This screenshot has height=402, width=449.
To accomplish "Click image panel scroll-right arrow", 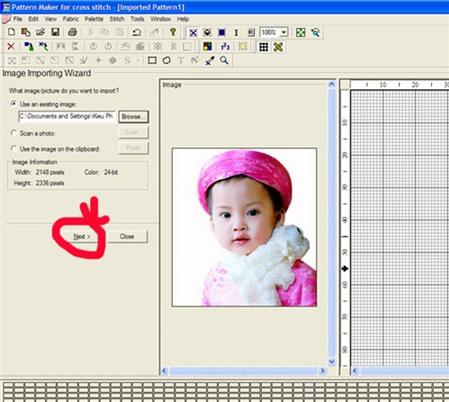I will tap(322, 371).
